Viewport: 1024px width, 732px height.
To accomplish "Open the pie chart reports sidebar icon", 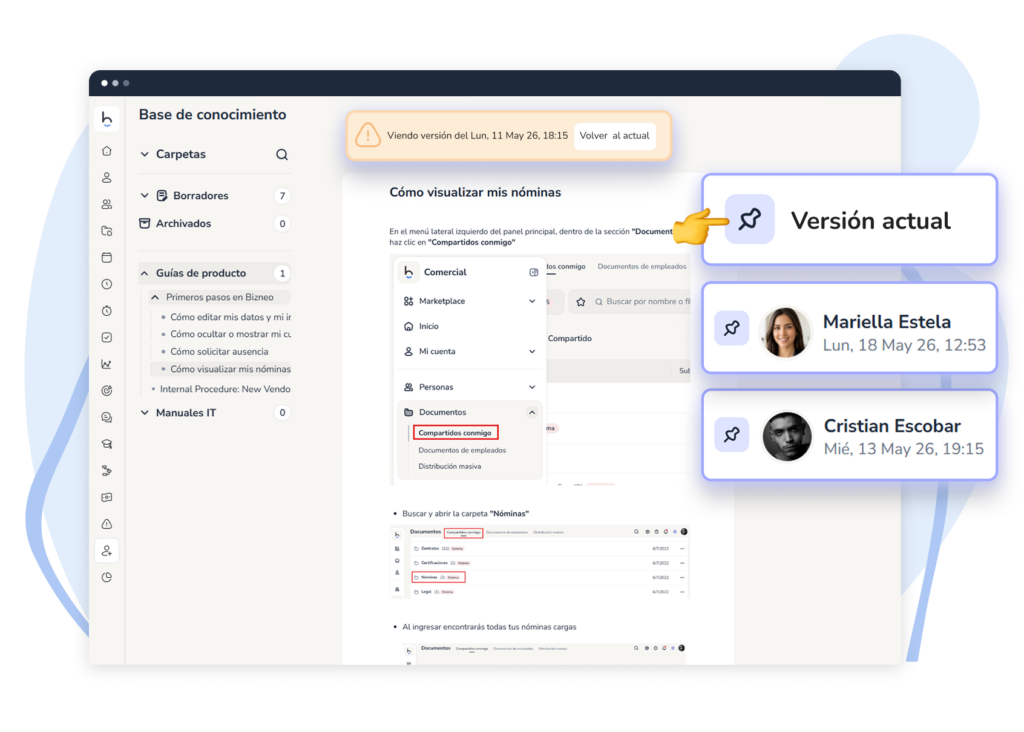I will tap(107, 577).
